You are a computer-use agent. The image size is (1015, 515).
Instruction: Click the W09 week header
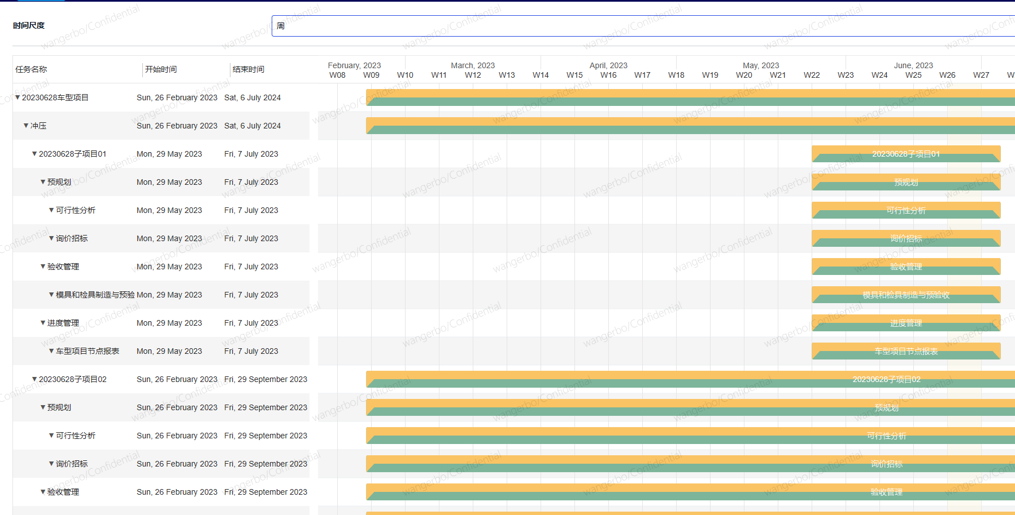point(371,75)
